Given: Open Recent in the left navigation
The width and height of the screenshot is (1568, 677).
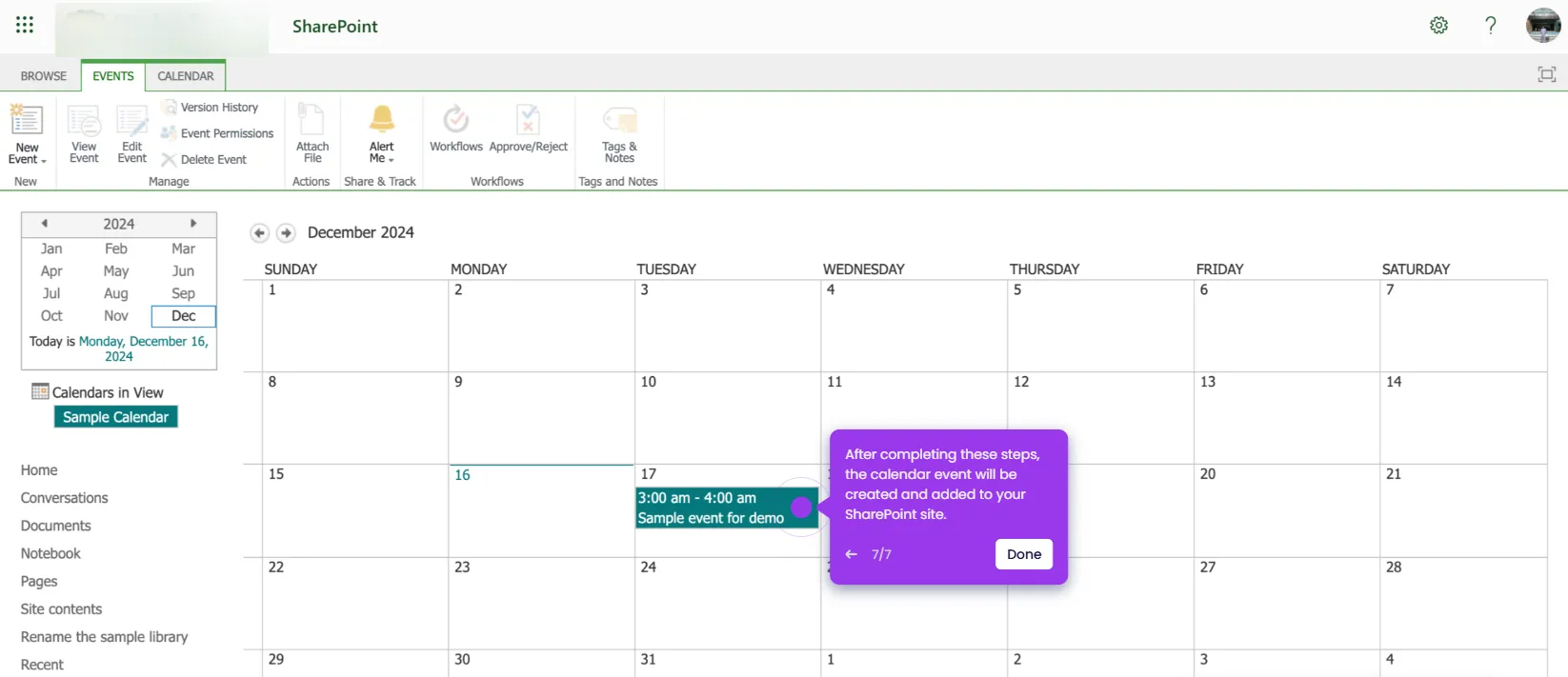Looking at the screenshot, I should point(42,665).
